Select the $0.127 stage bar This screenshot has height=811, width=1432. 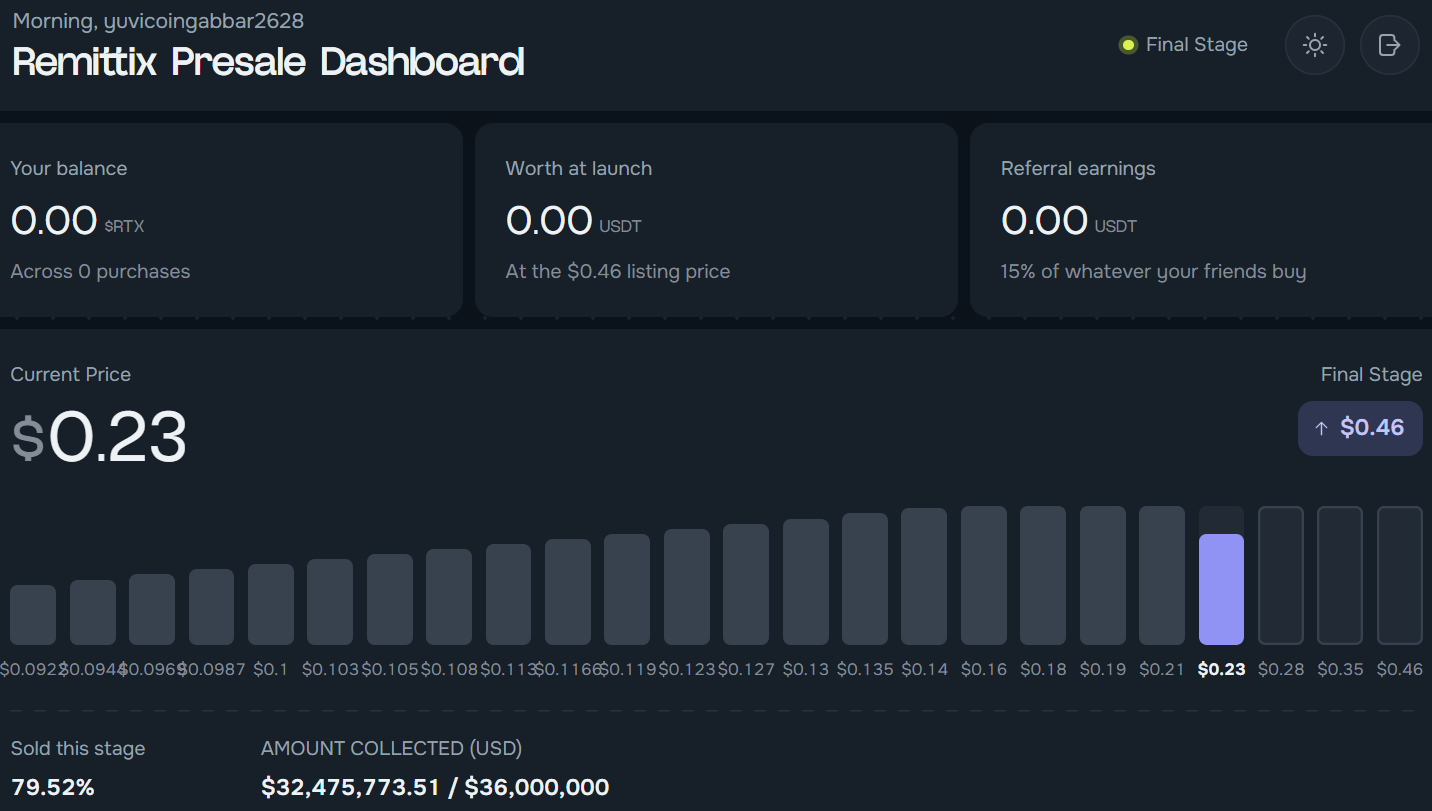[746, 585]
